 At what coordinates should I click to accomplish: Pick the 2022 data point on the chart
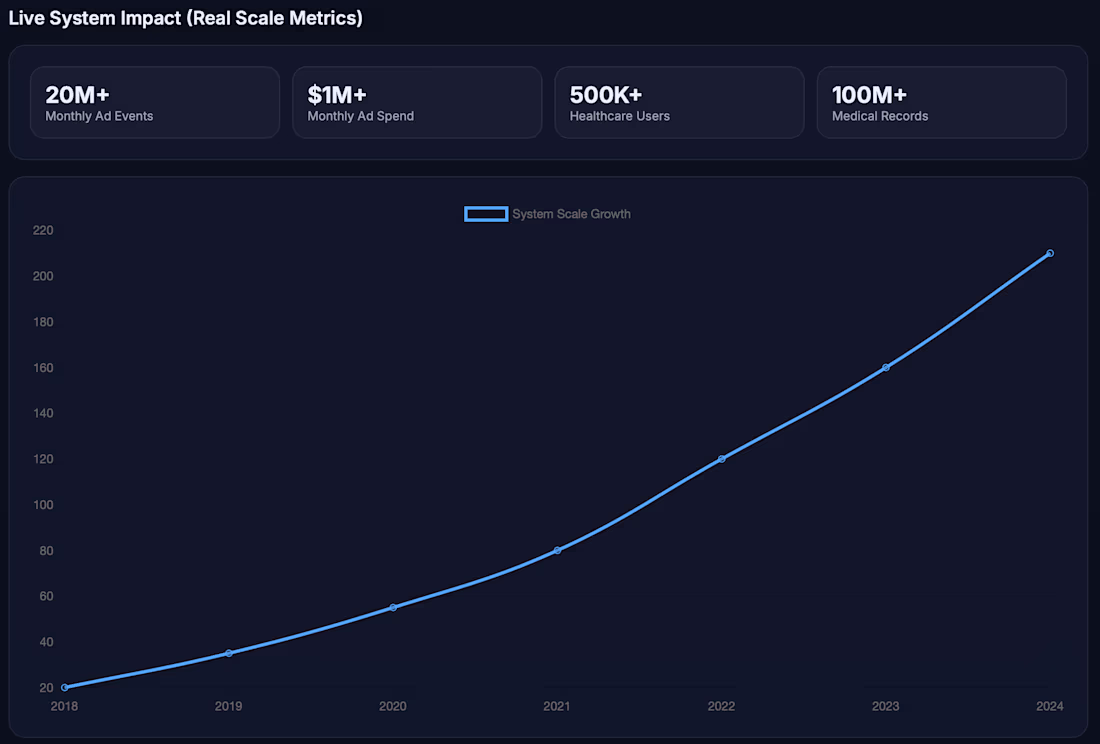click(721, 459)
